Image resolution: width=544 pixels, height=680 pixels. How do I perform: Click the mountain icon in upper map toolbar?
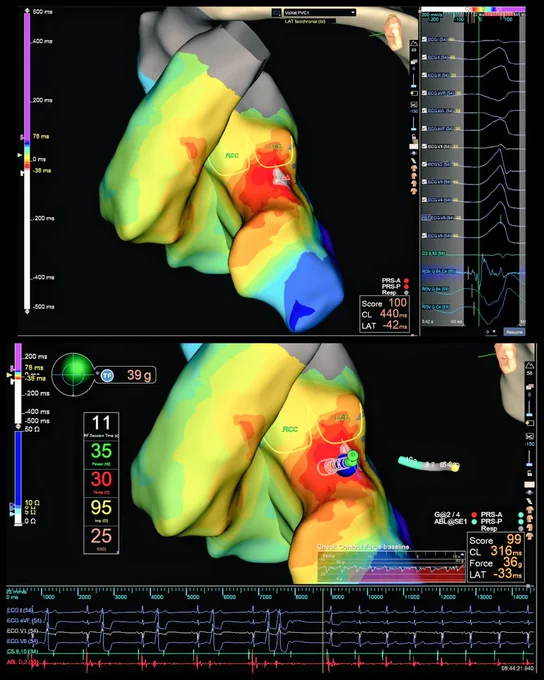413,43
